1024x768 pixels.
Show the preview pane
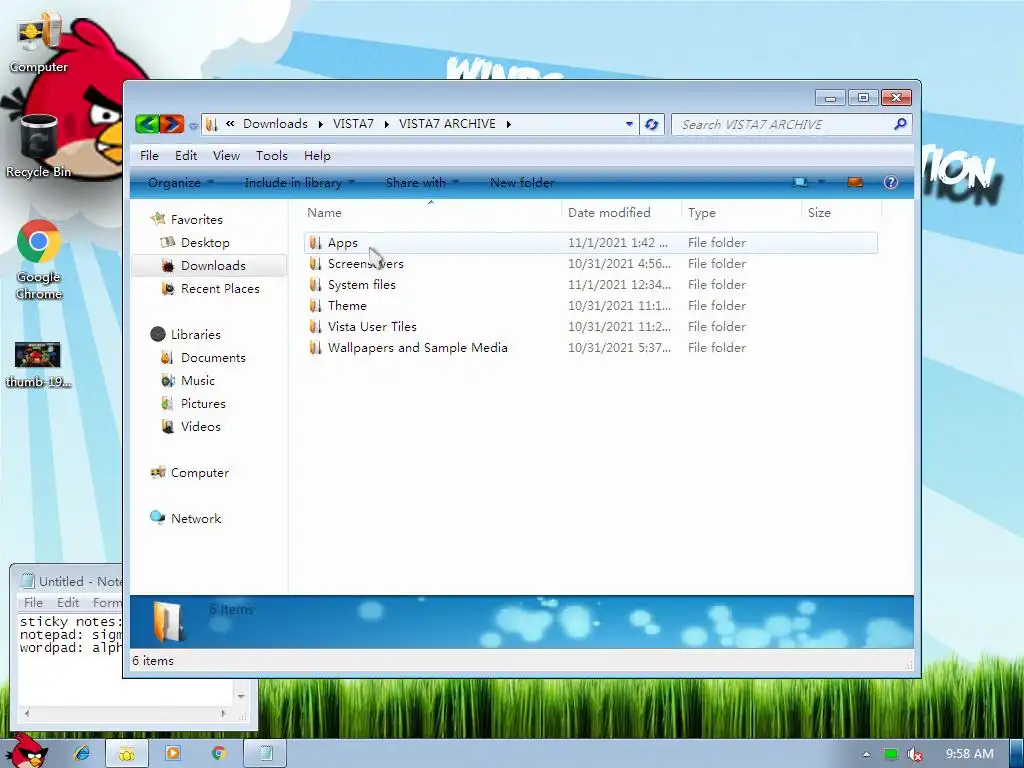(x=855, y=182)
